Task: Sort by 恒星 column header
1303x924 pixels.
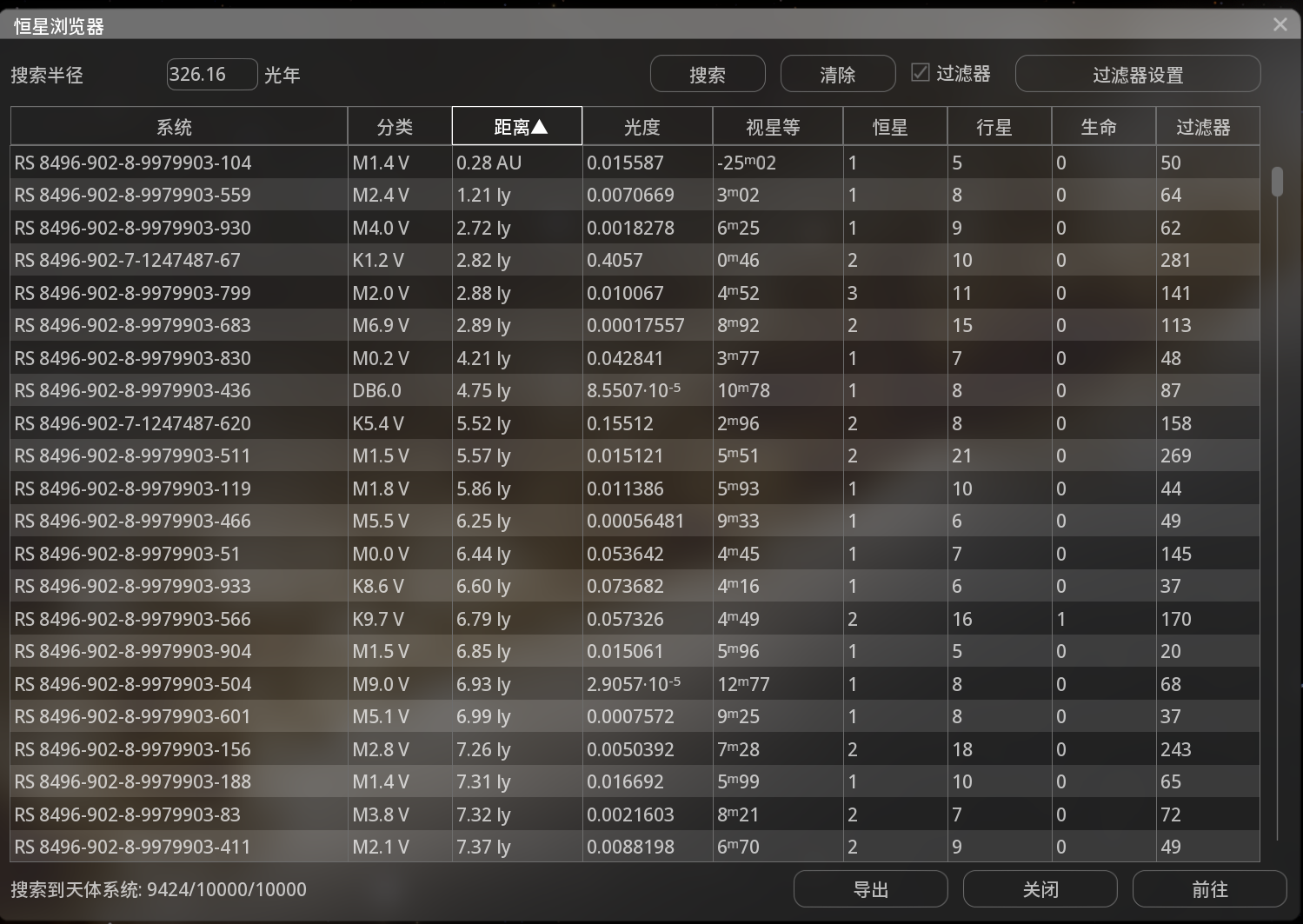Action: pyautogui.click(x=895, y=127)
